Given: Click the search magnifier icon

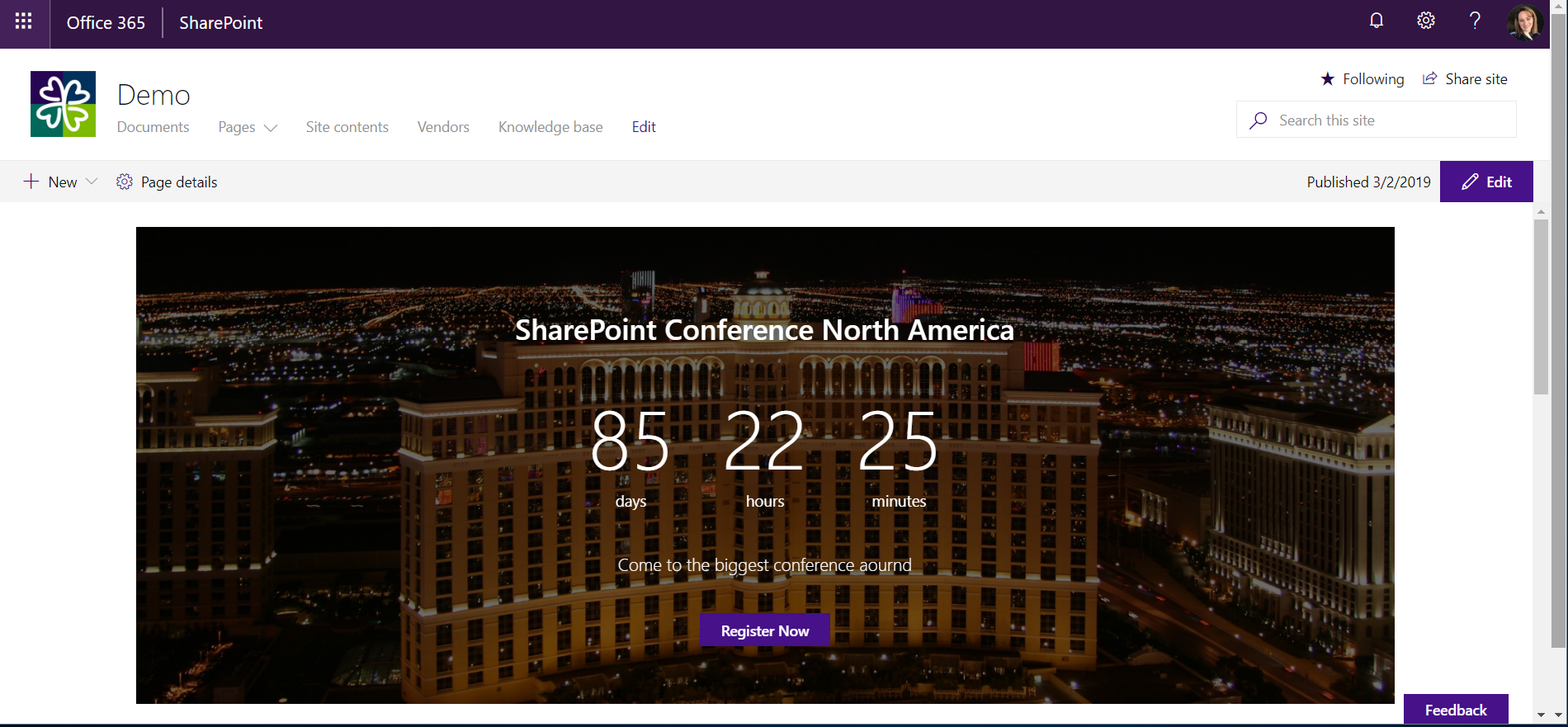Looking at the screenshot, I should click(1259, 120).
